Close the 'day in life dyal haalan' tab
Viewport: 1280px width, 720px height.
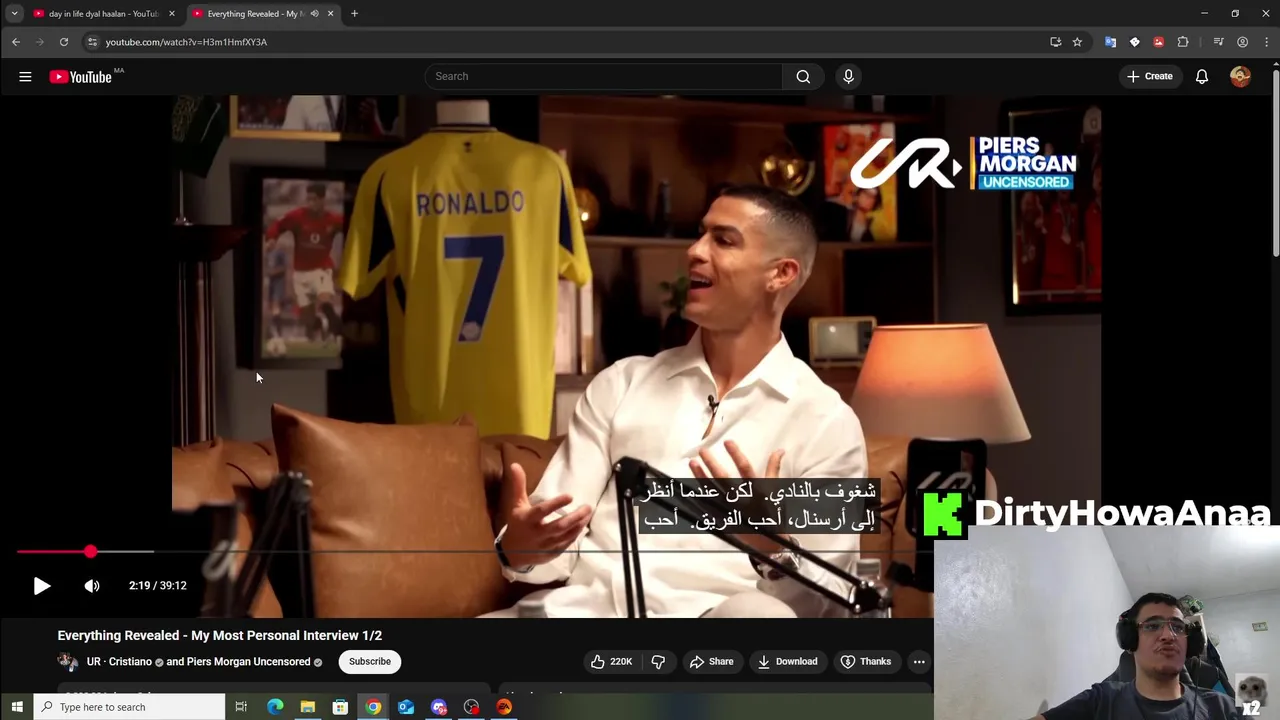172,14
